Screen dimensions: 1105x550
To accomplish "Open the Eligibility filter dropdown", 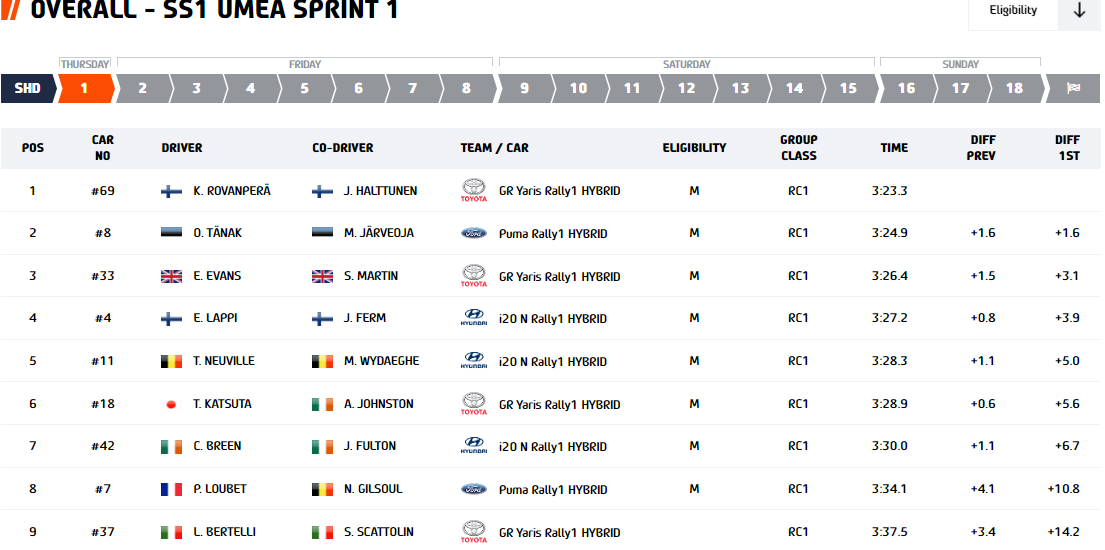I will (1013, 11).
